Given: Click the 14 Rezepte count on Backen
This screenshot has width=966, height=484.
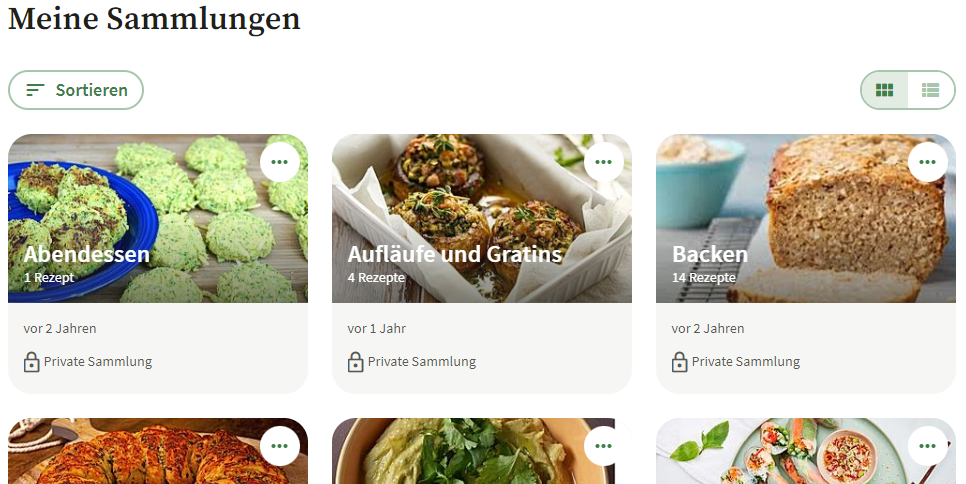Looking at the screenshot, I should (x=704, y=278).
